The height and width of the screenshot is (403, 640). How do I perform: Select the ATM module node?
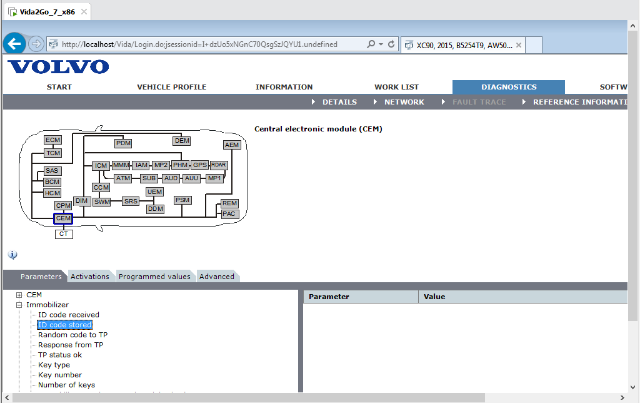click(122, 178)
